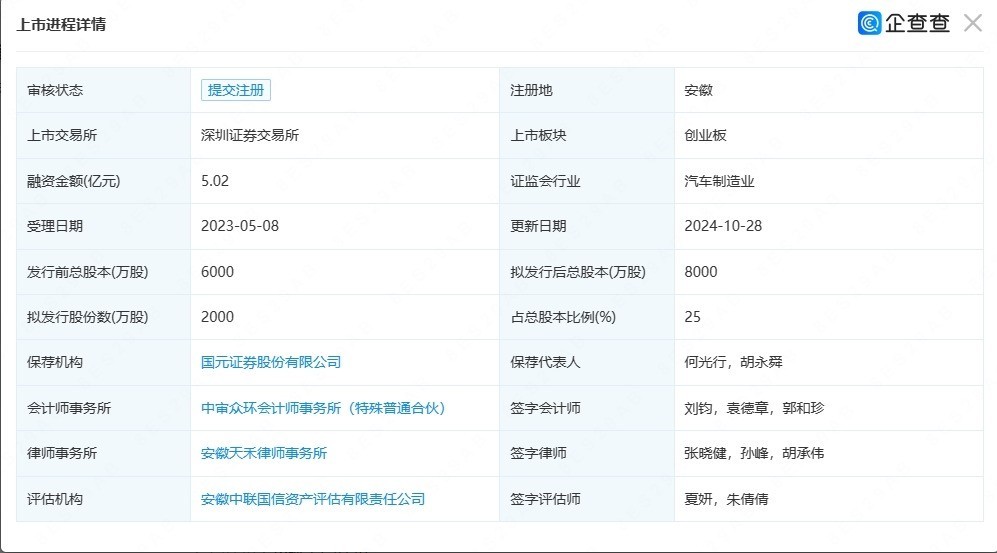Click the 2024-10-28 date value
This screenshot has width=997, height=553.
pos(723,226)
